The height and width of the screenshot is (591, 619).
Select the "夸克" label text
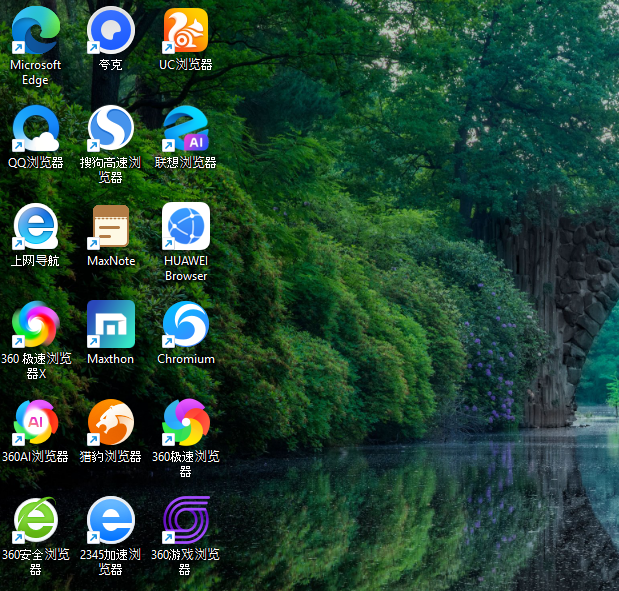tap(111, 65)
